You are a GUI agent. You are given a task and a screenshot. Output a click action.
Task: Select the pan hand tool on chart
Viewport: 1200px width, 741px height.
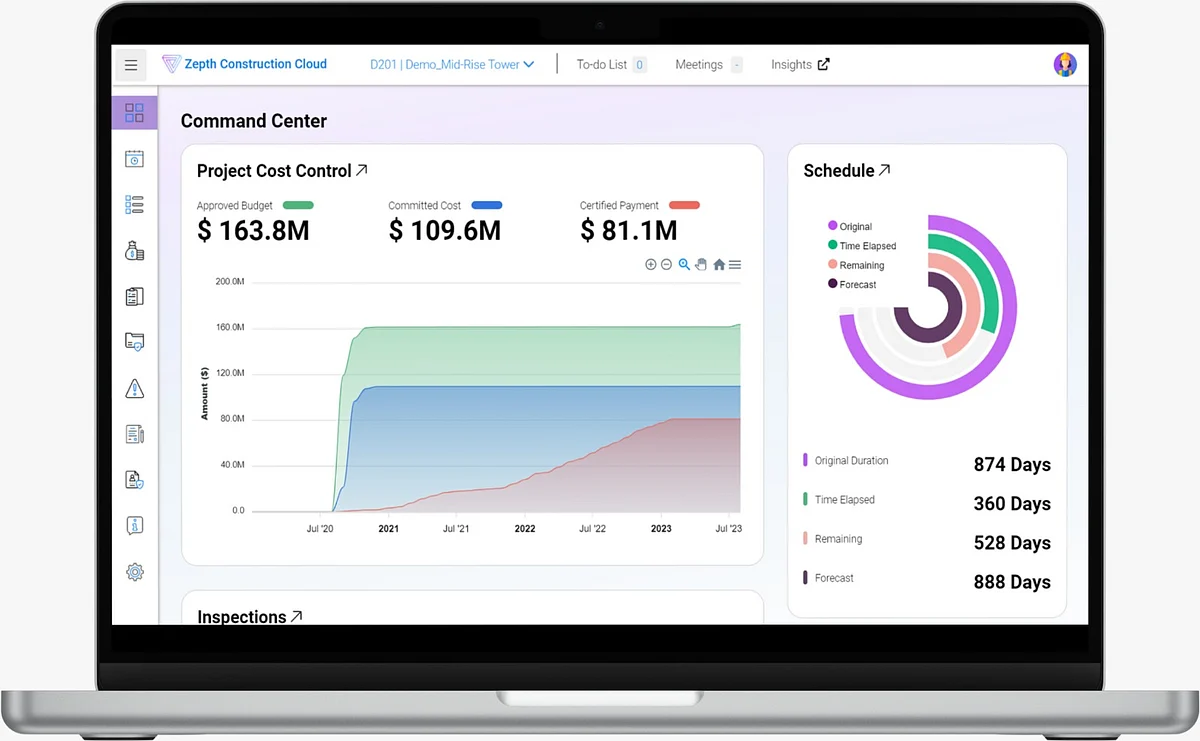point(701,265)
